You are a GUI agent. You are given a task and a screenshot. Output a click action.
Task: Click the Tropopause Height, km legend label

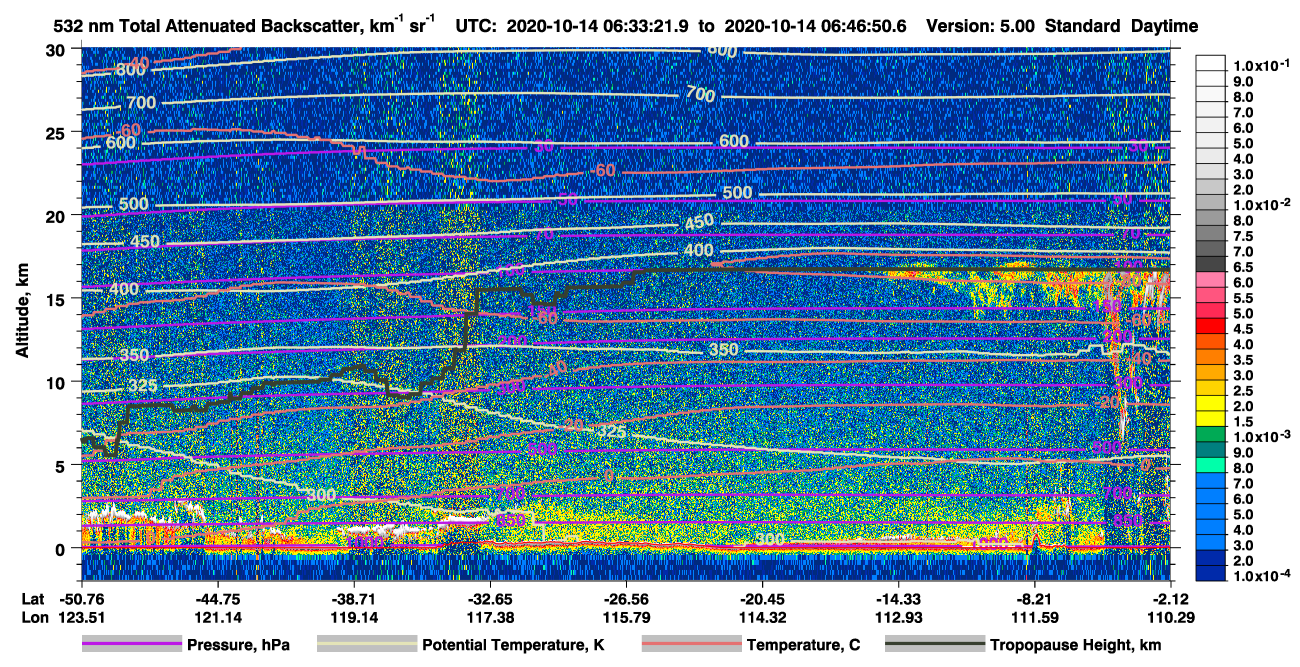[x=1076, y=646]
